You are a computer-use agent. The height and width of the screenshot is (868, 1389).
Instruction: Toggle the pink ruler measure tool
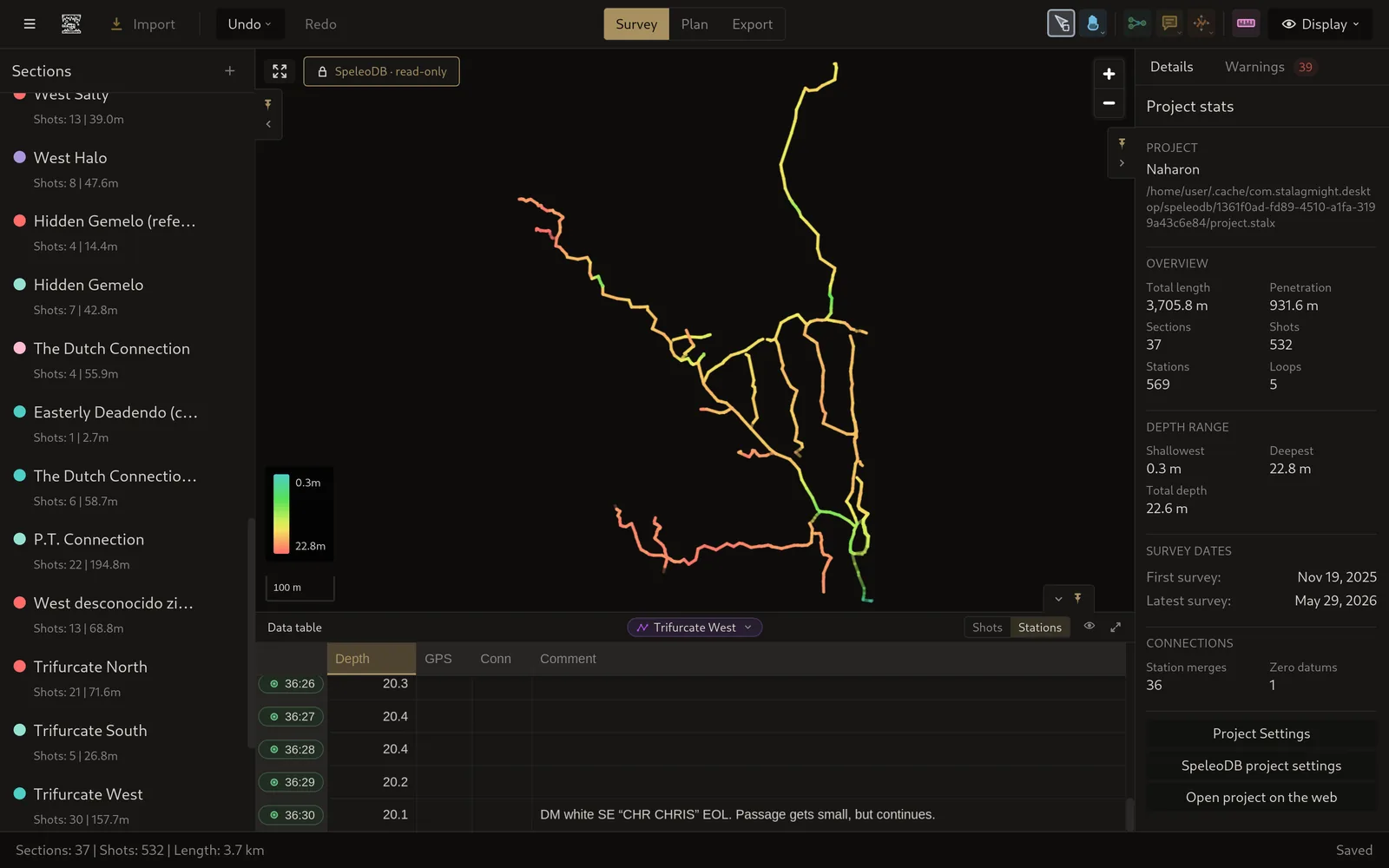click(x=1246, y=23)
